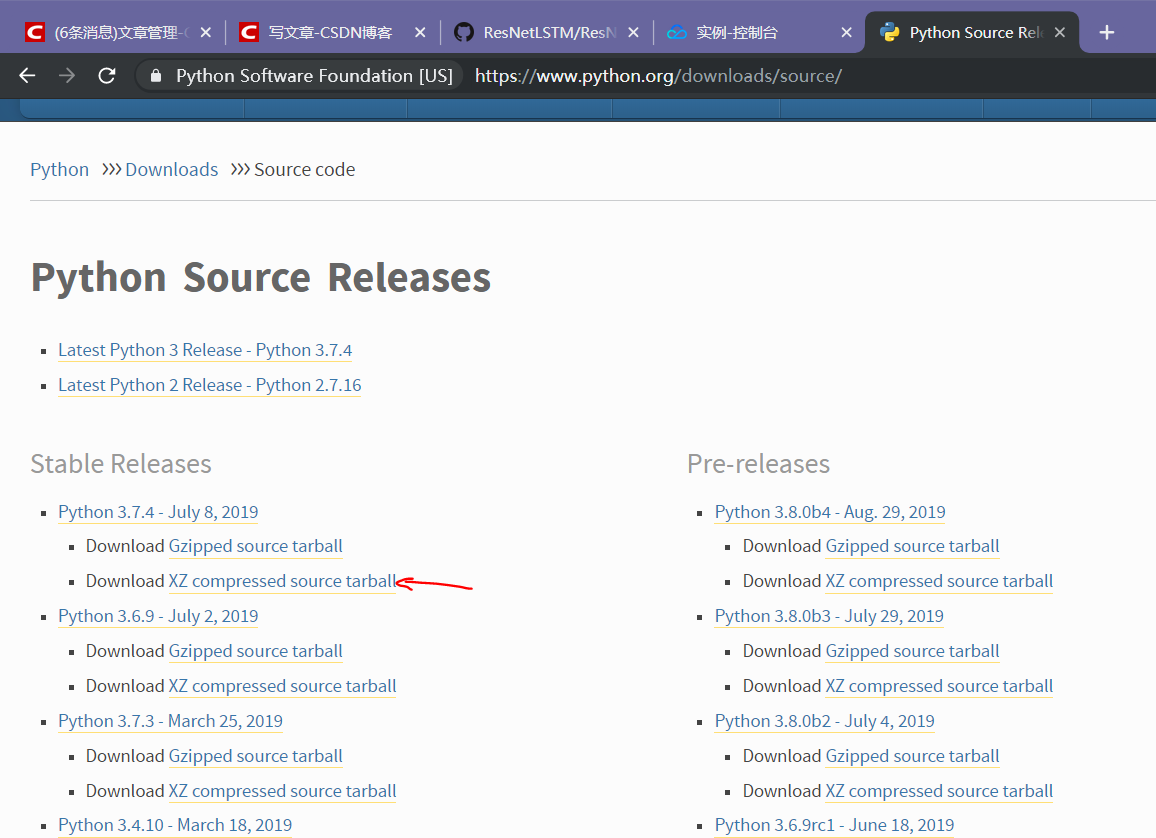The image size is (1156, 838).
Task: Download Gzipped source tarball for Python 3.8.0b2
Action: (x=912, y=756)
